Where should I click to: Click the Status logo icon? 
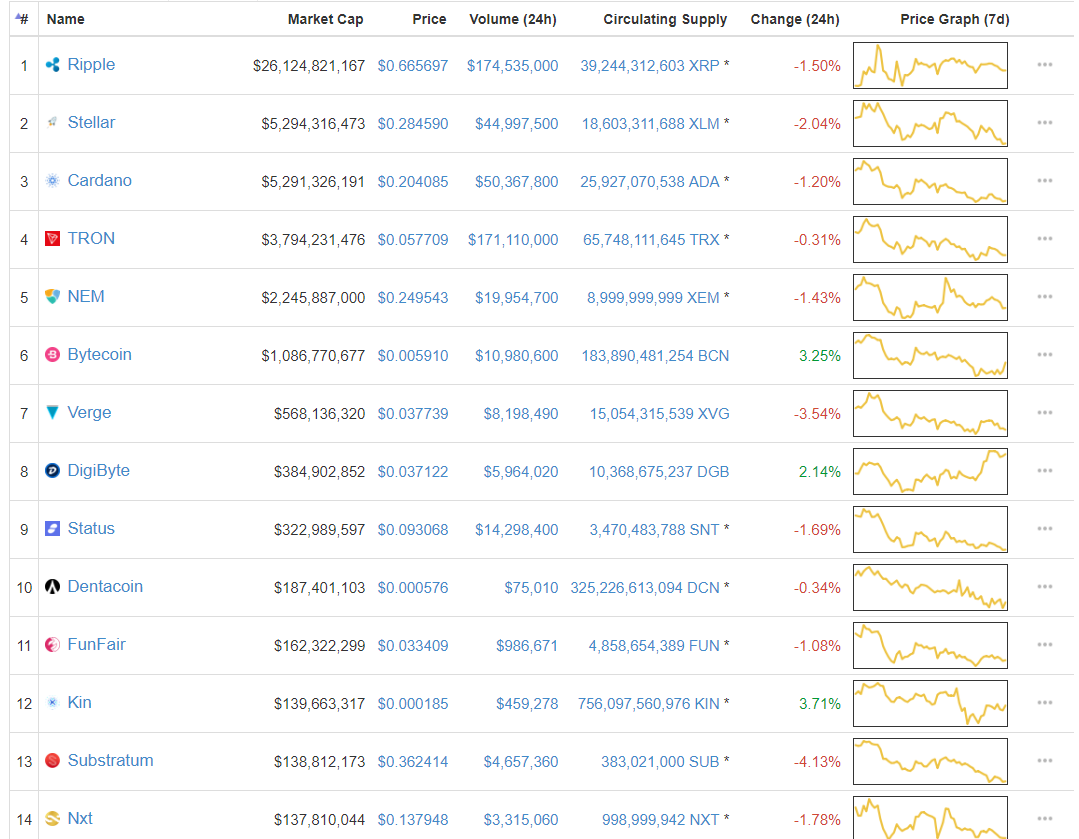pyautogui.click(x=52, y=529)
